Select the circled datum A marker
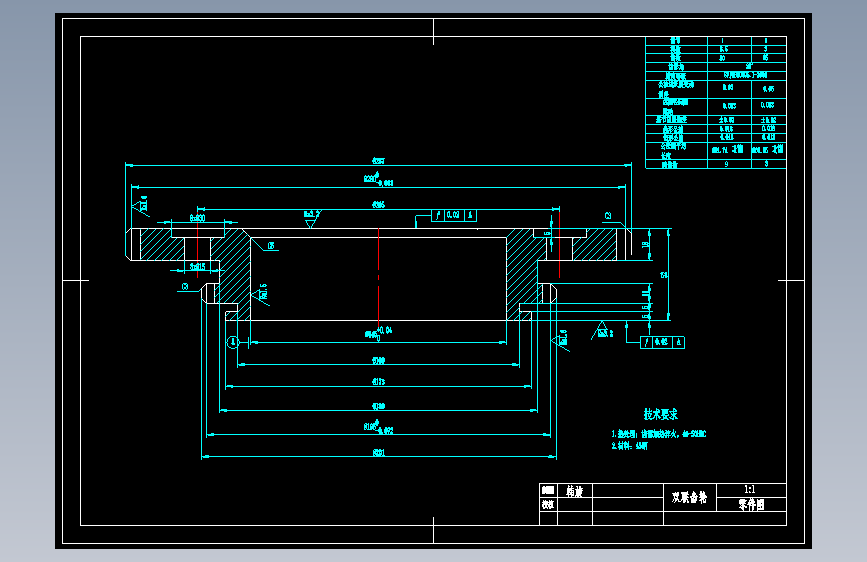This screenshot has height=562, width=867. click(233, 342)
